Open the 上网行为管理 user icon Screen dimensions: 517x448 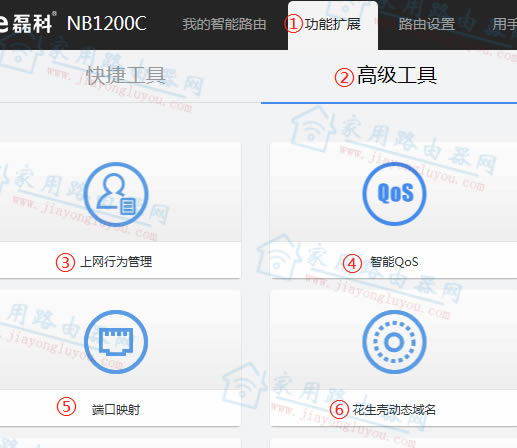pyautogui.click(x=116, y=194)
